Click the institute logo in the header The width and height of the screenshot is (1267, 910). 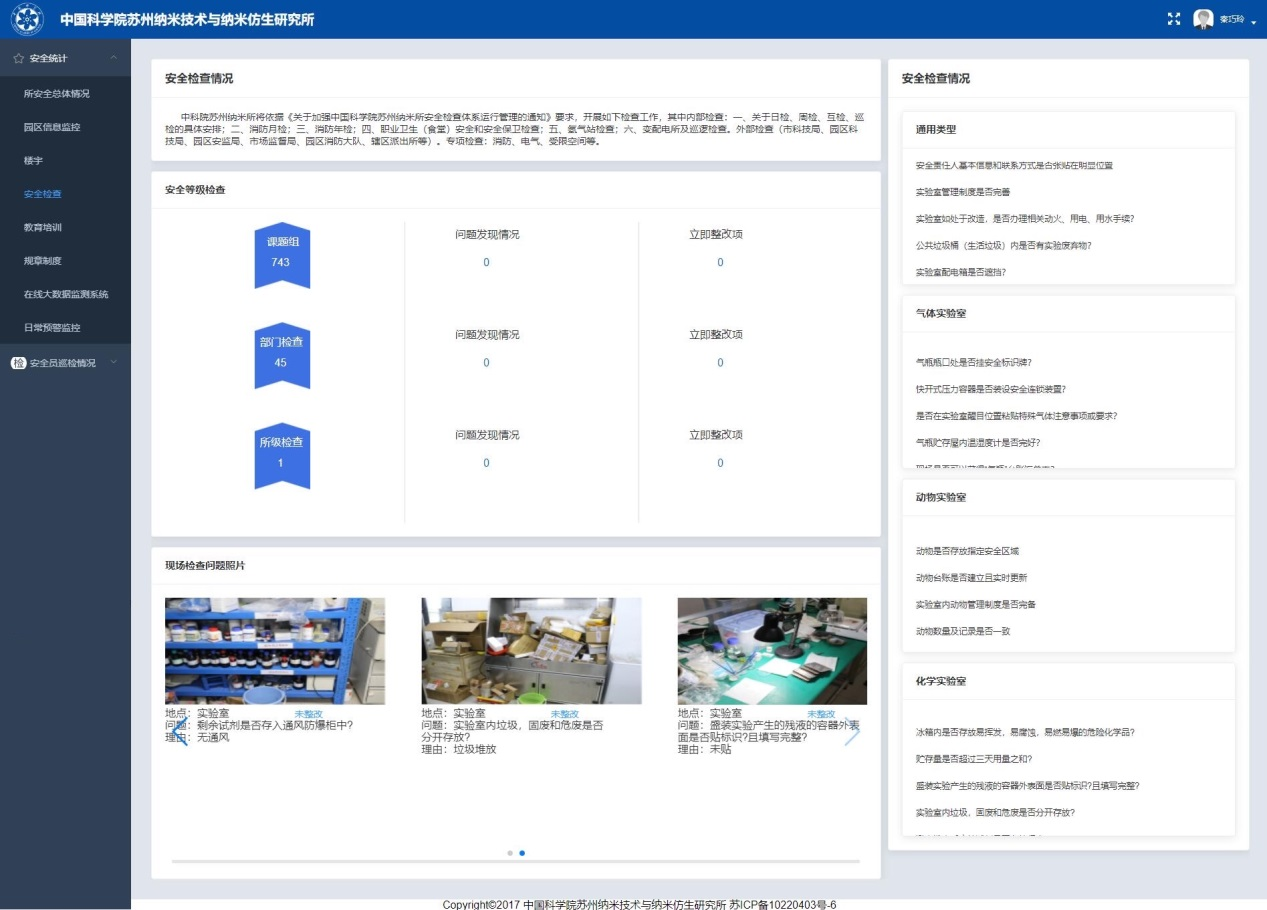pos(27,19)
